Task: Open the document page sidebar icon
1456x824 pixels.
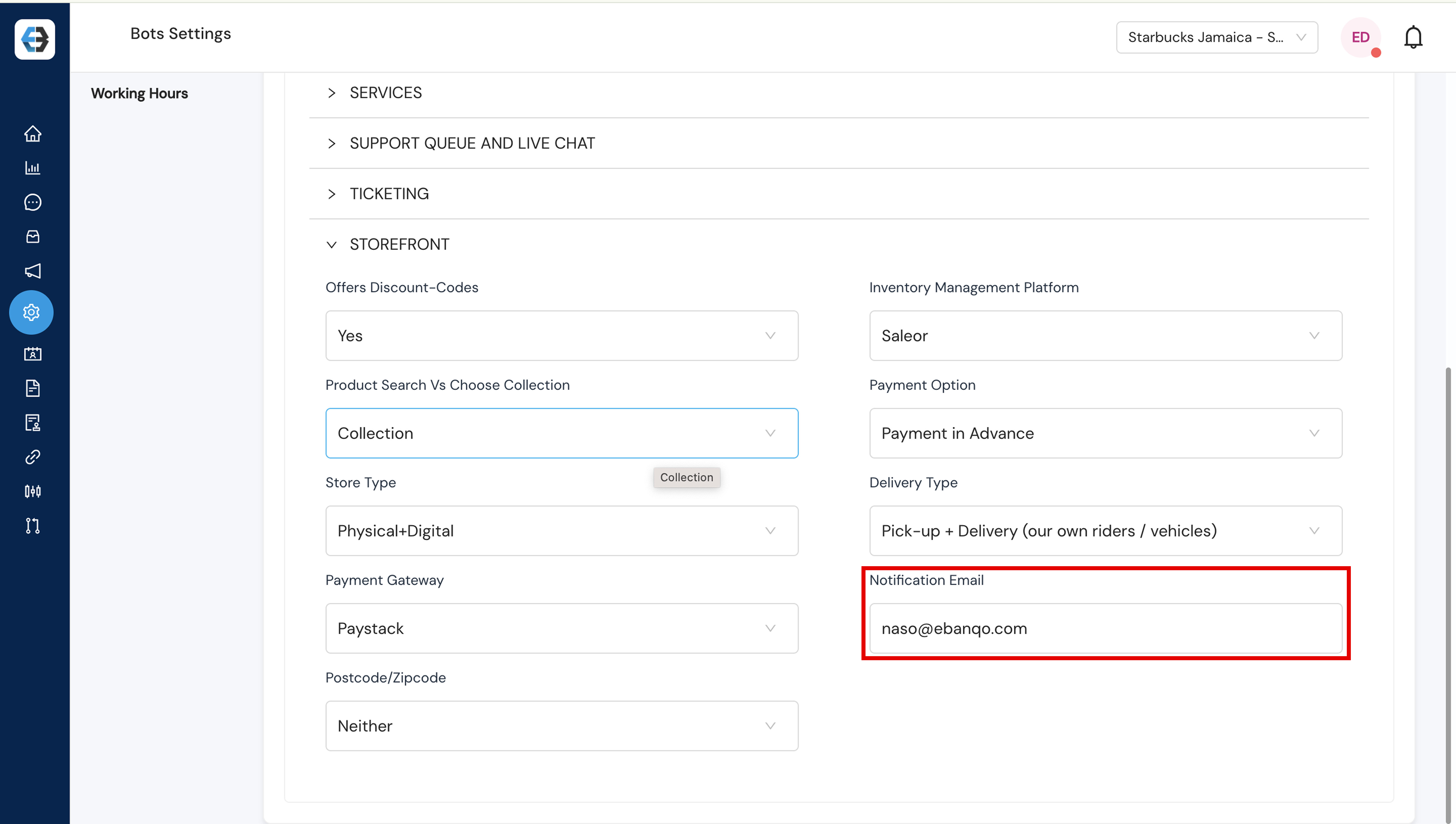Action: pyautogui.click(x=33, y=388)
